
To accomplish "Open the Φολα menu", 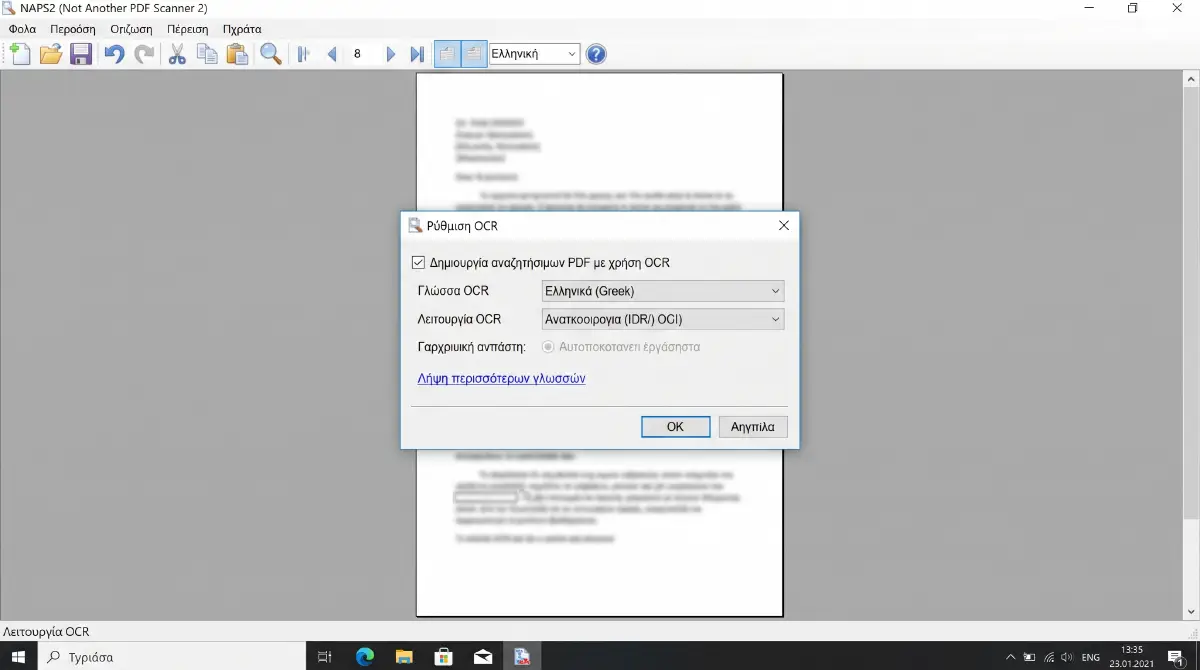I will coord(22,29).
